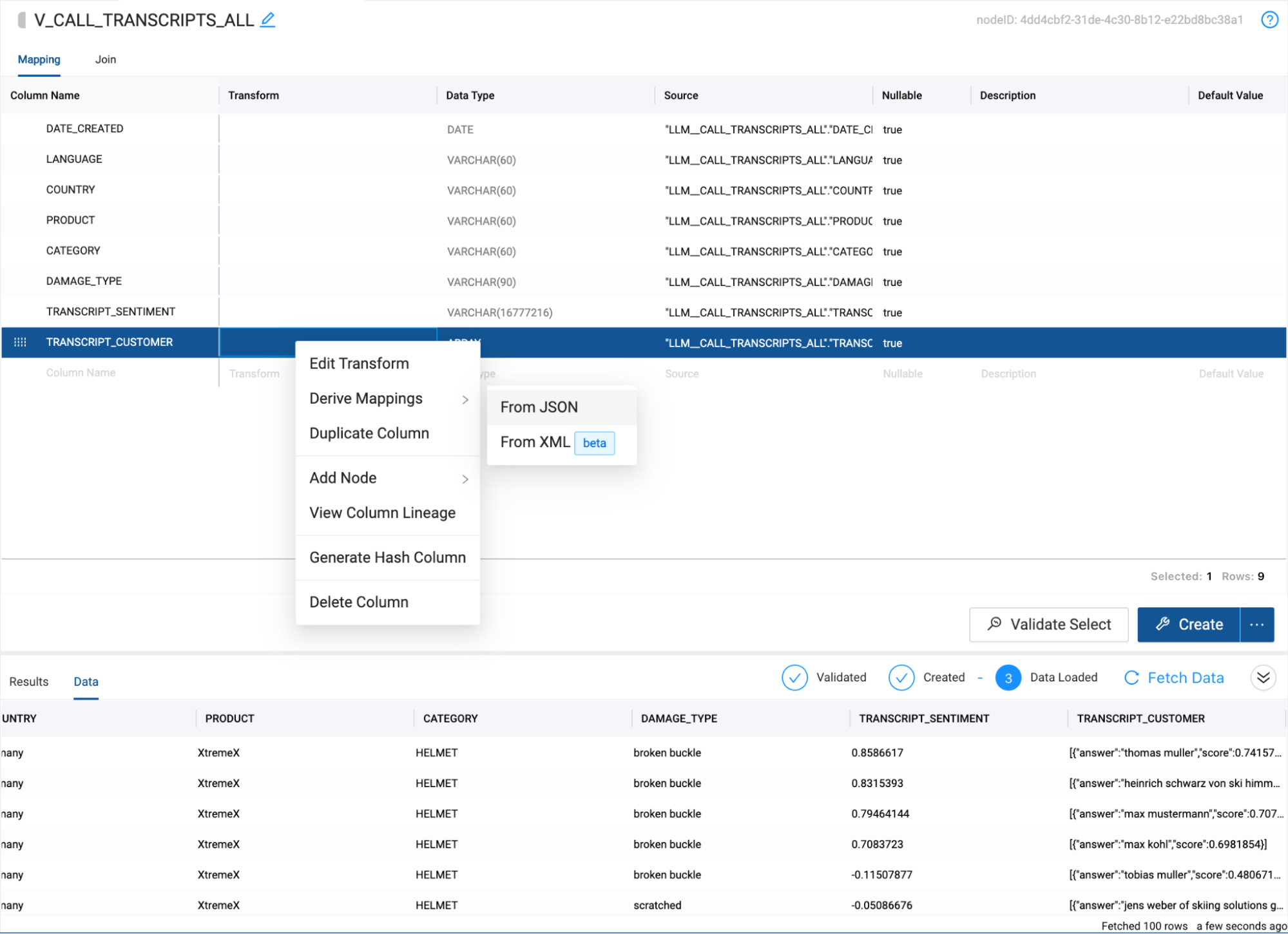Screen dimensions: 1288x934
Task: Click the new row Source placeholder field
Action: click(x=682, y=374)
